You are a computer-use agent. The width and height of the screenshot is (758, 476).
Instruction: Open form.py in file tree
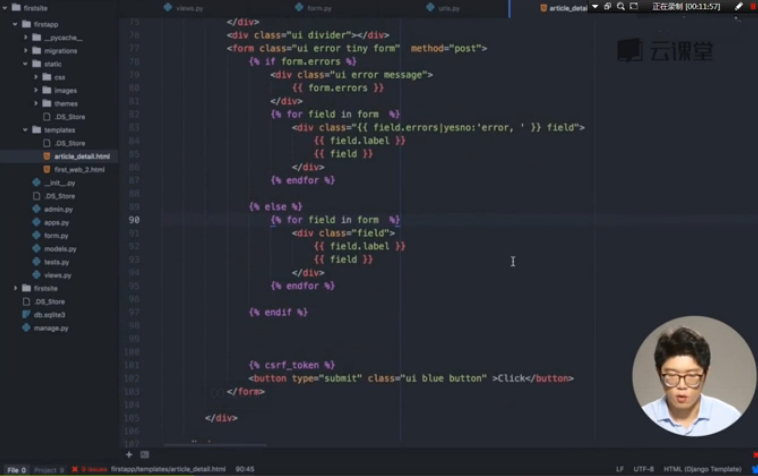56,235
